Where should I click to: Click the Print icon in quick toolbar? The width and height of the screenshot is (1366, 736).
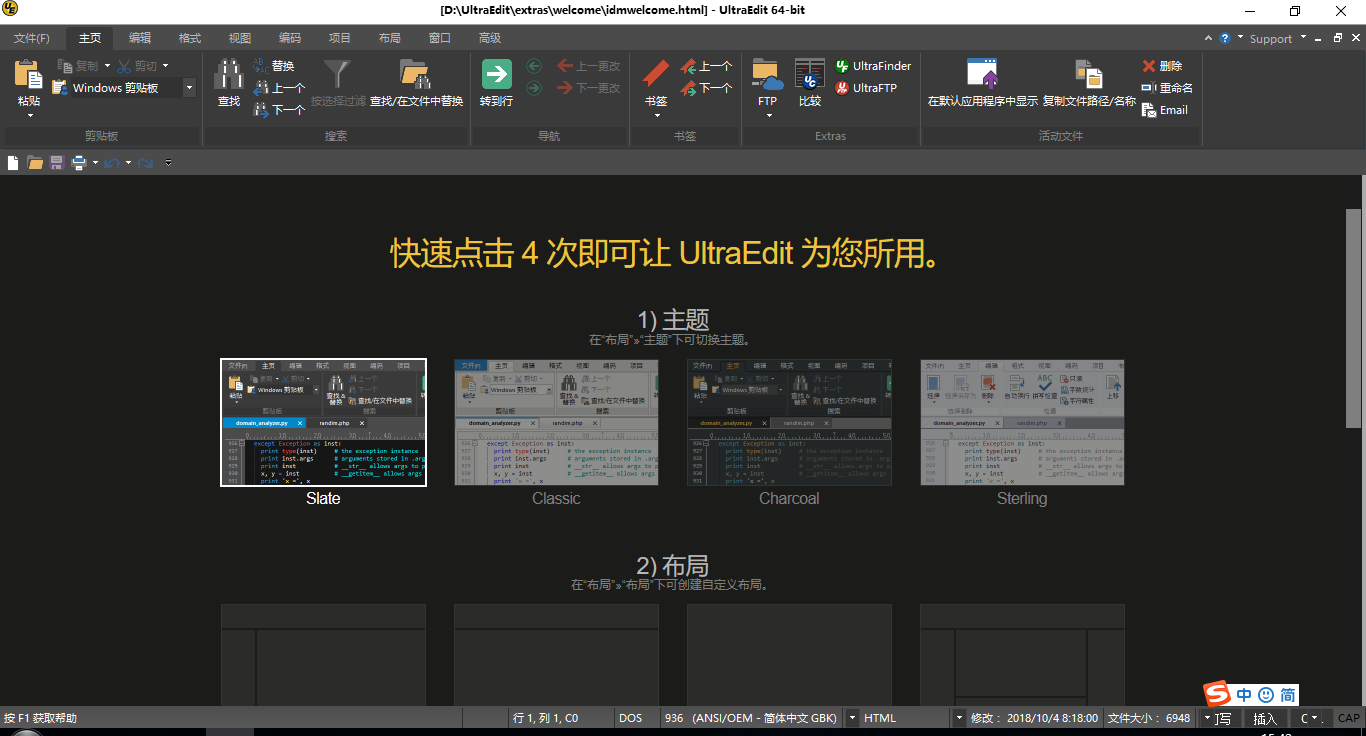pos(78,162)
